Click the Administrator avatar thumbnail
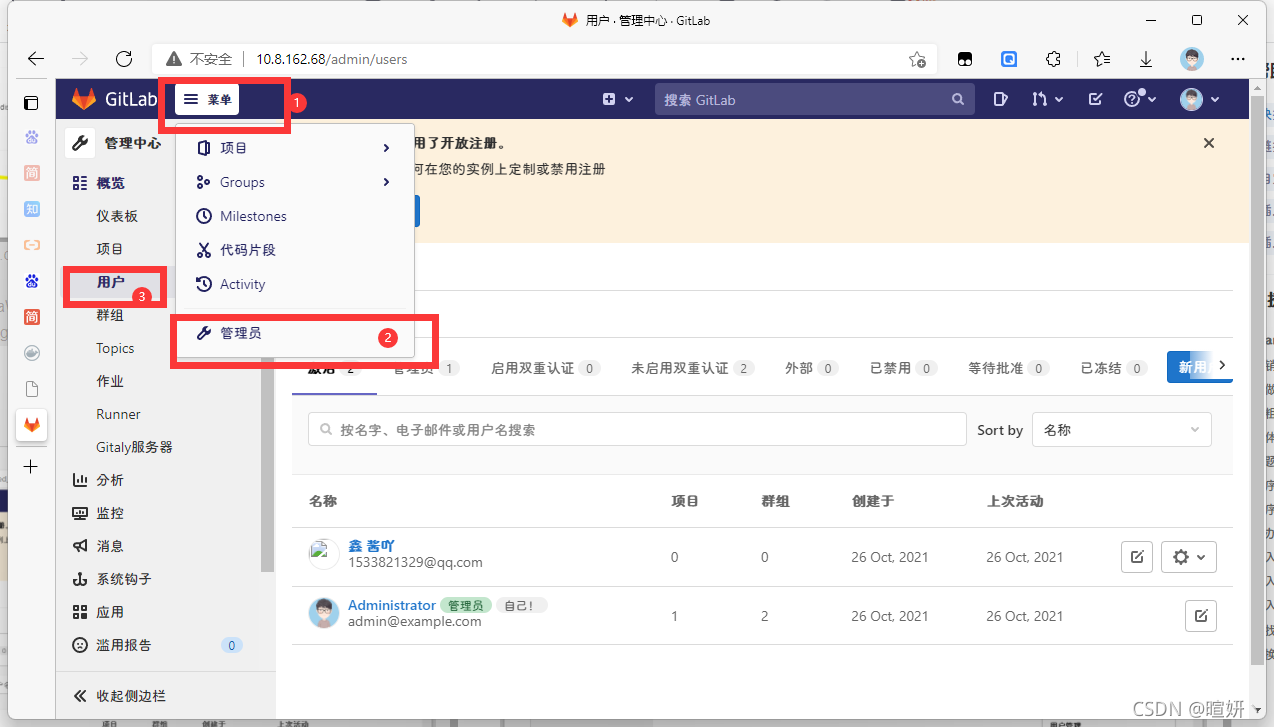The height and width of the screenshot is (727, 1274). pyautogui.click(x=324, y=613)
